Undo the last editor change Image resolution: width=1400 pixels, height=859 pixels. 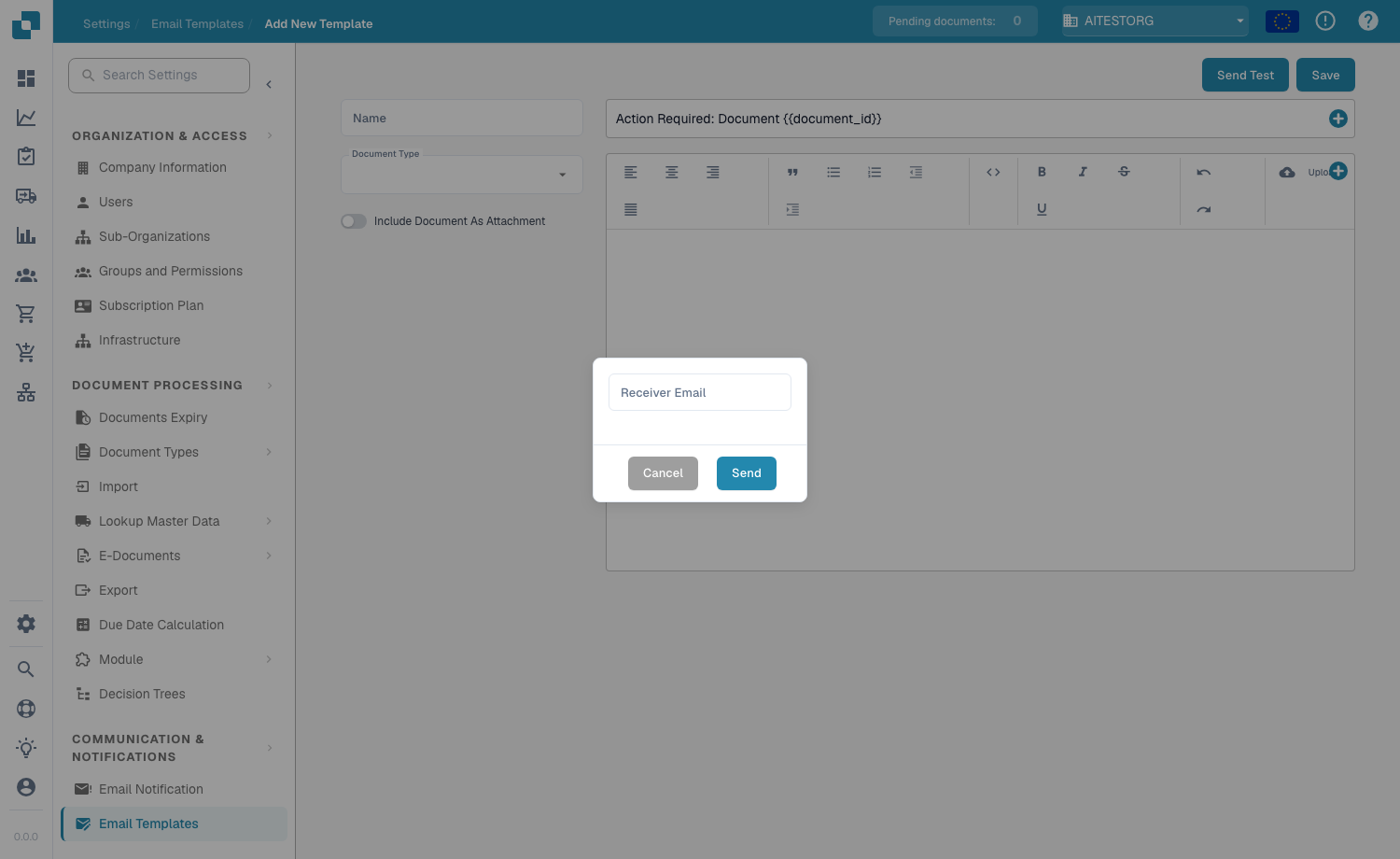click(1204, 172)
